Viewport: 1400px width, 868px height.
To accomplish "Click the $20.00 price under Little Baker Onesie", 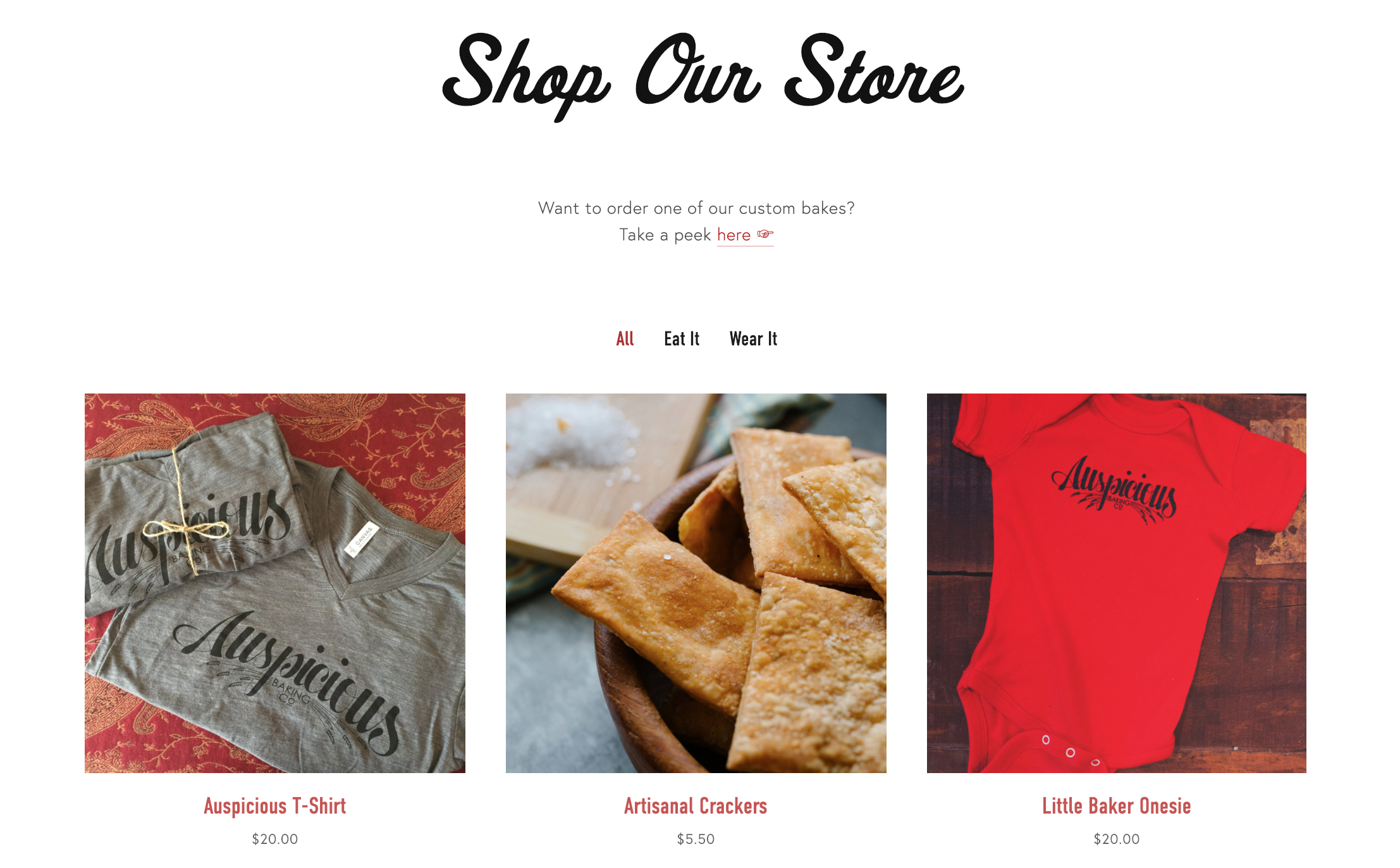I will (1117, 839).
